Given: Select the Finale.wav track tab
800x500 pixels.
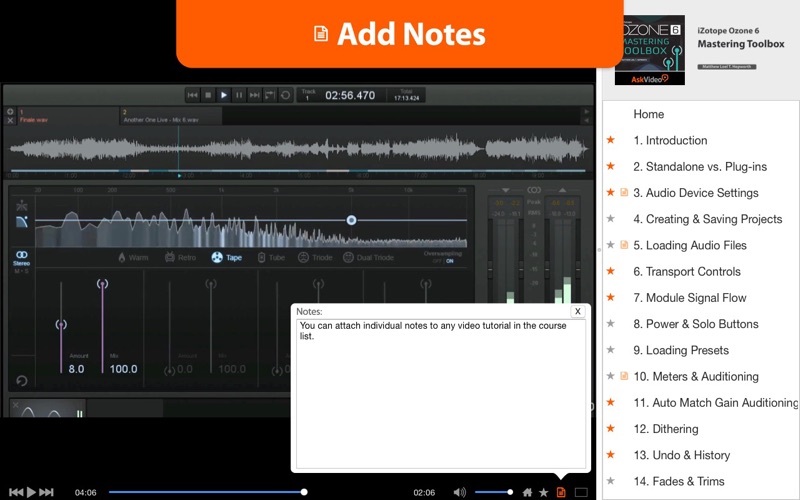Looking at the screenshot, I should [x=68, y=116].
